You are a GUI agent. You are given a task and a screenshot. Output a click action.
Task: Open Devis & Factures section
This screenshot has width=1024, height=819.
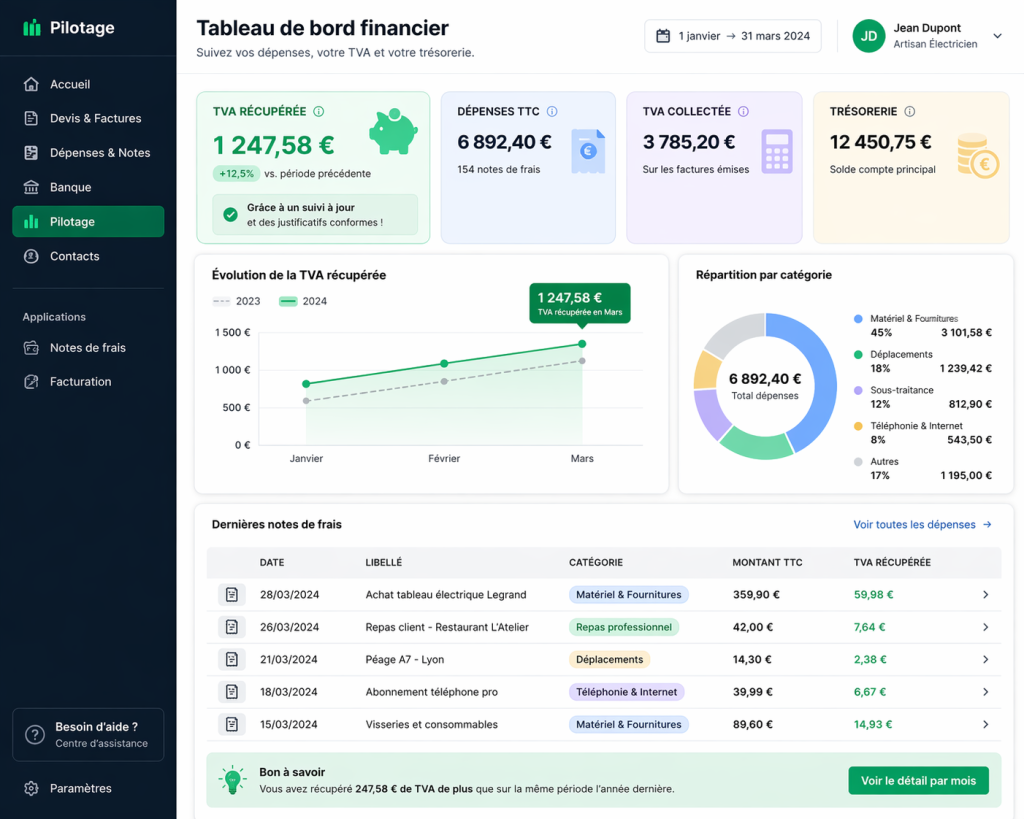(88, 118)
